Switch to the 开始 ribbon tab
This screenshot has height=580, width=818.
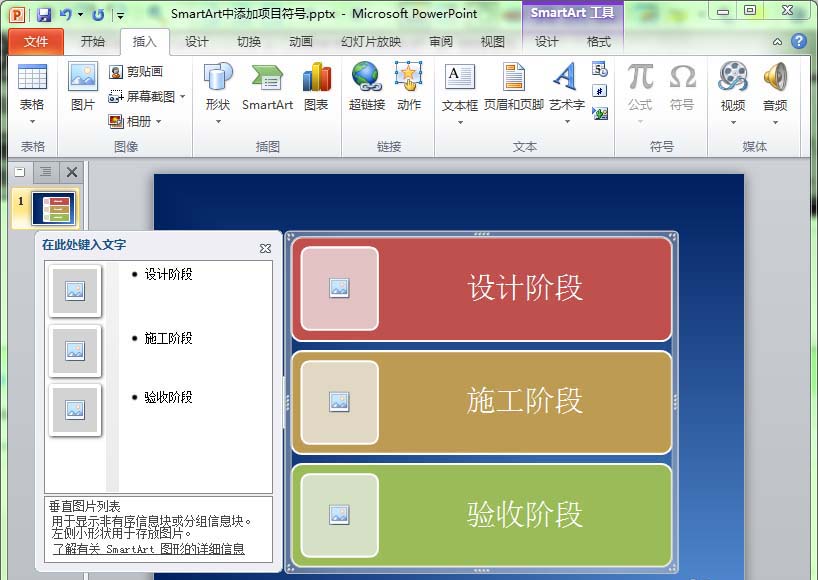click(x=93, y=42)
